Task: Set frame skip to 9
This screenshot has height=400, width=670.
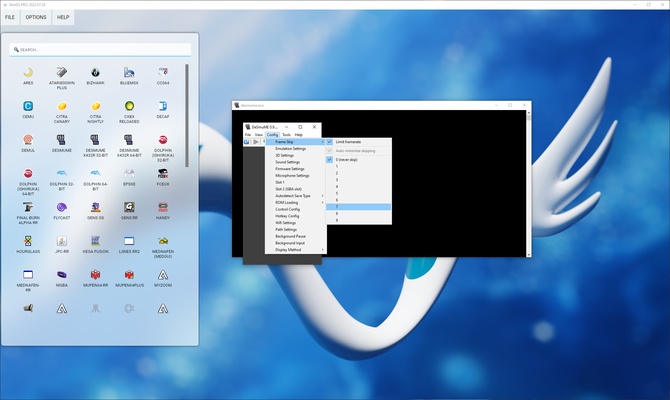Action: pos(359,221)
